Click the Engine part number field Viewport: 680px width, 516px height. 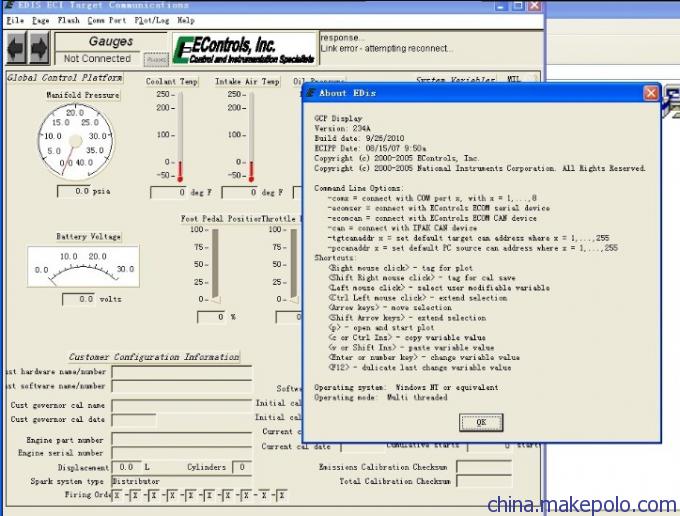point(182,439)
